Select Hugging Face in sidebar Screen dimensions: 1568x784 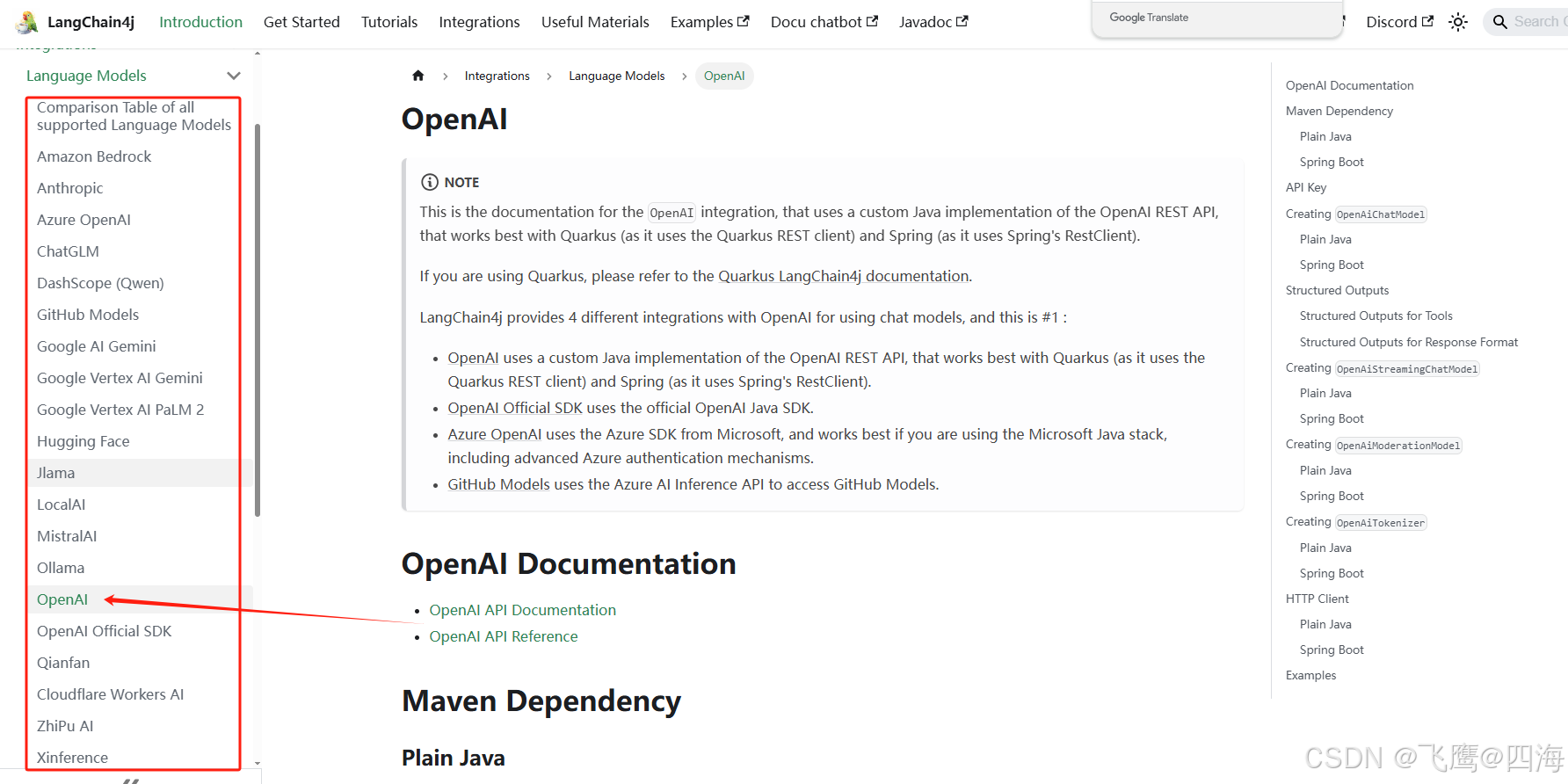click(83, 441)
